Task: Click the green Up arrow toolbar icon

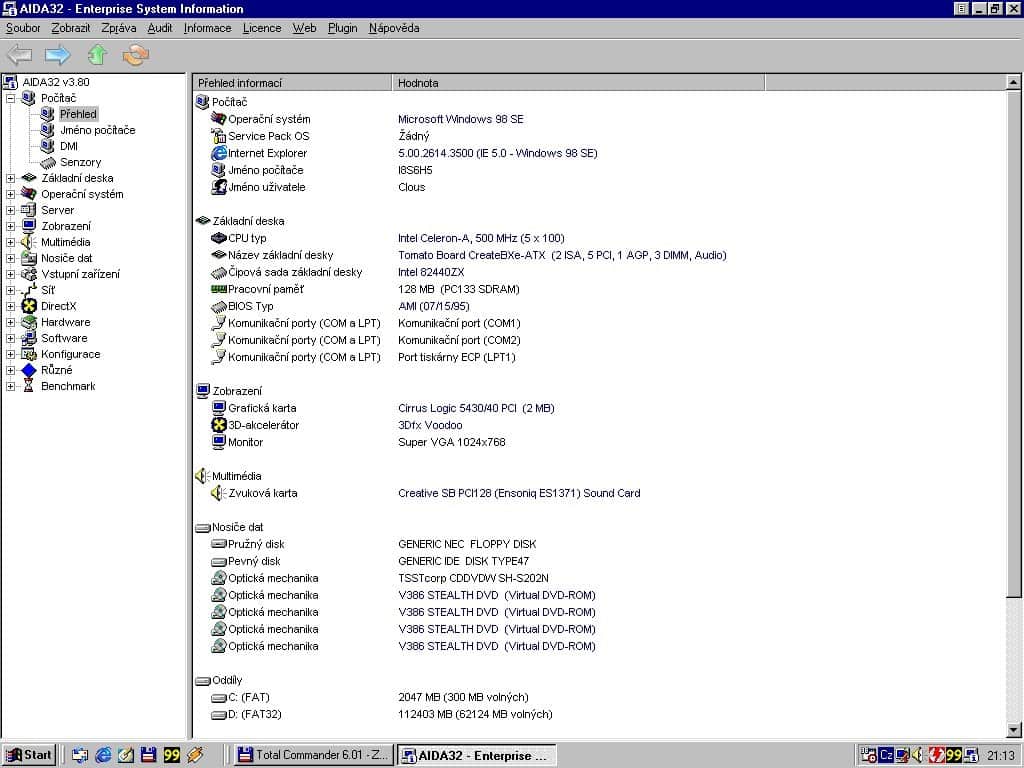Action: click(97, 55)
